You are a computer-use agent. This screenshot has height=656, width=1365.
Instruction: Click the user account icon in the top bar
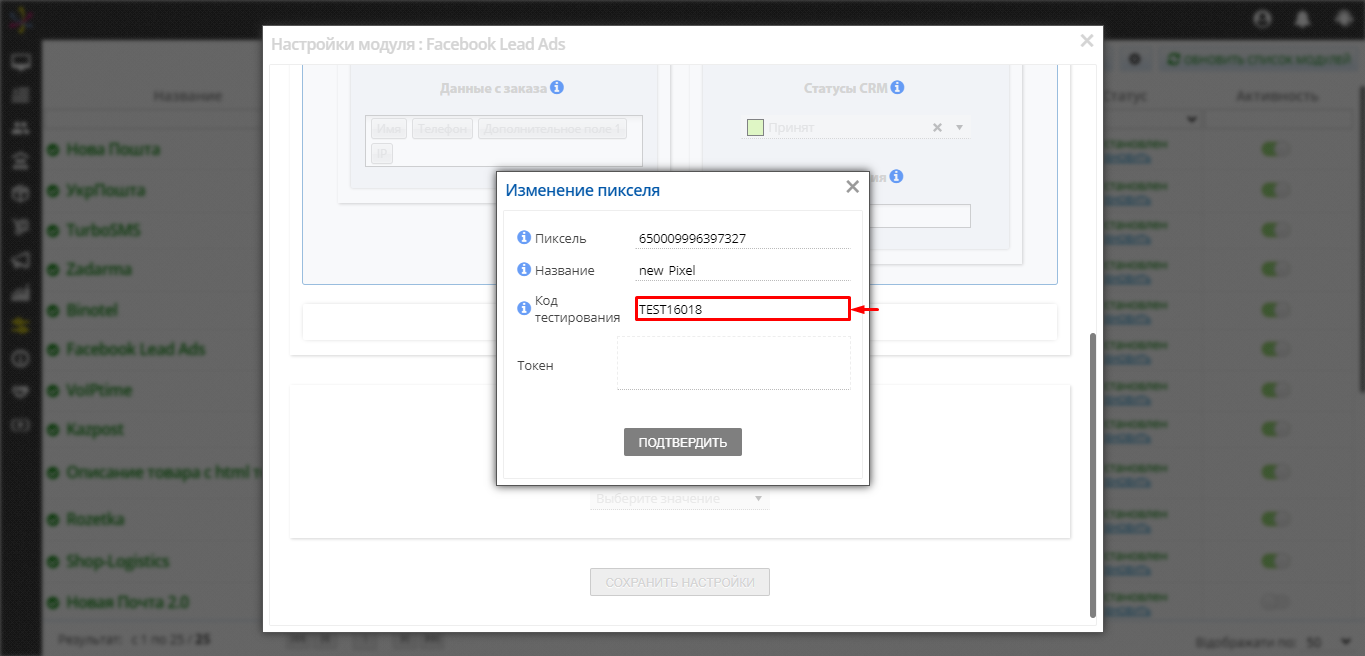pos(1262,19)
